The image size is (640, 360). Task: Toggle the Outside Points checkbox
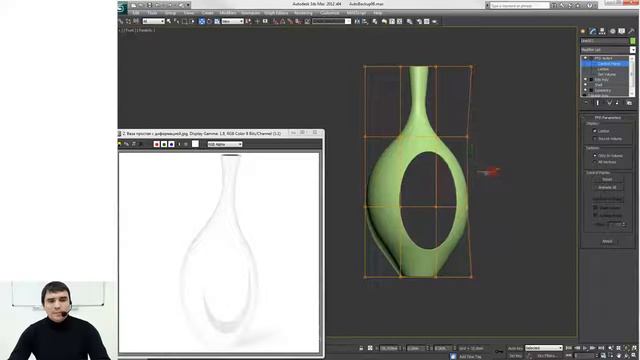pos(596,215)
